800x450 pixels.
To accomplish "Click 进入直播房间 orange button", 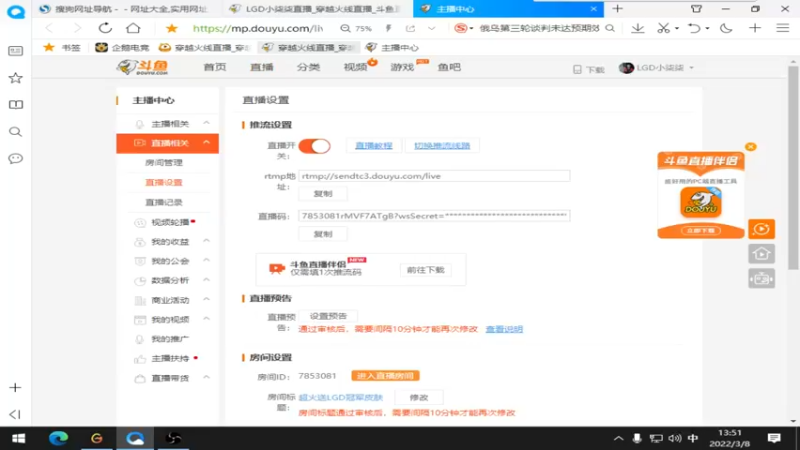I will (x=385, y=376).
